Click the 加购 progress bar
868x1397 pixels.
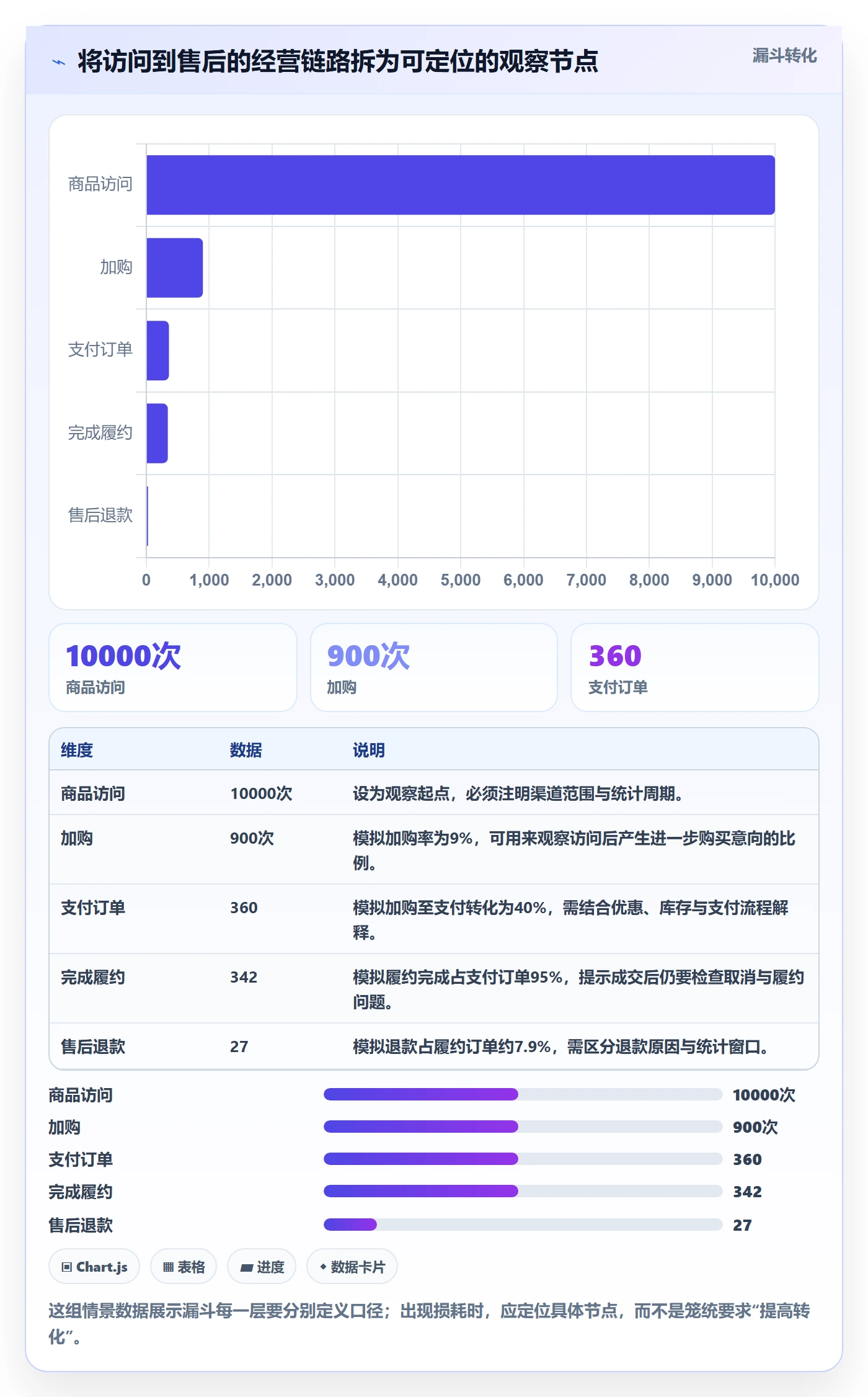point(523,1127)
